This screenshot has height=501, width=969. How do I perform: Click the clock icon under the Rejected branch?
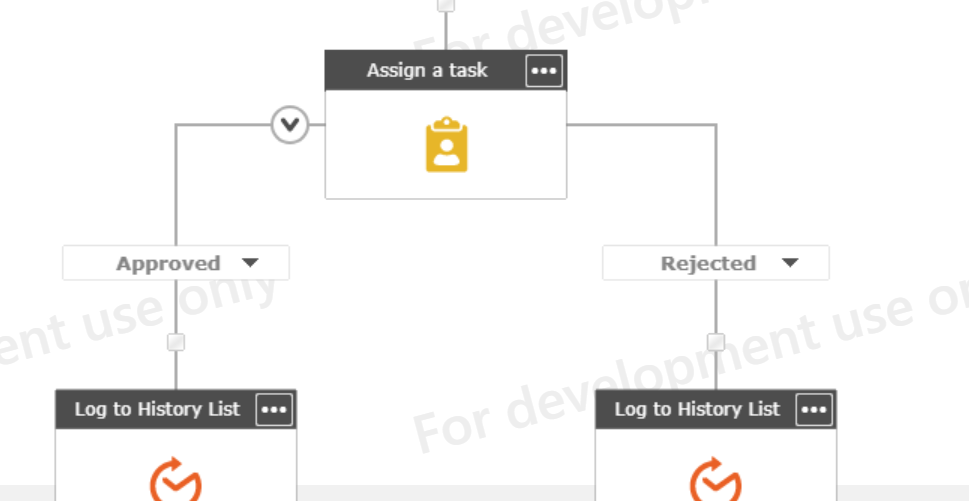716,480
